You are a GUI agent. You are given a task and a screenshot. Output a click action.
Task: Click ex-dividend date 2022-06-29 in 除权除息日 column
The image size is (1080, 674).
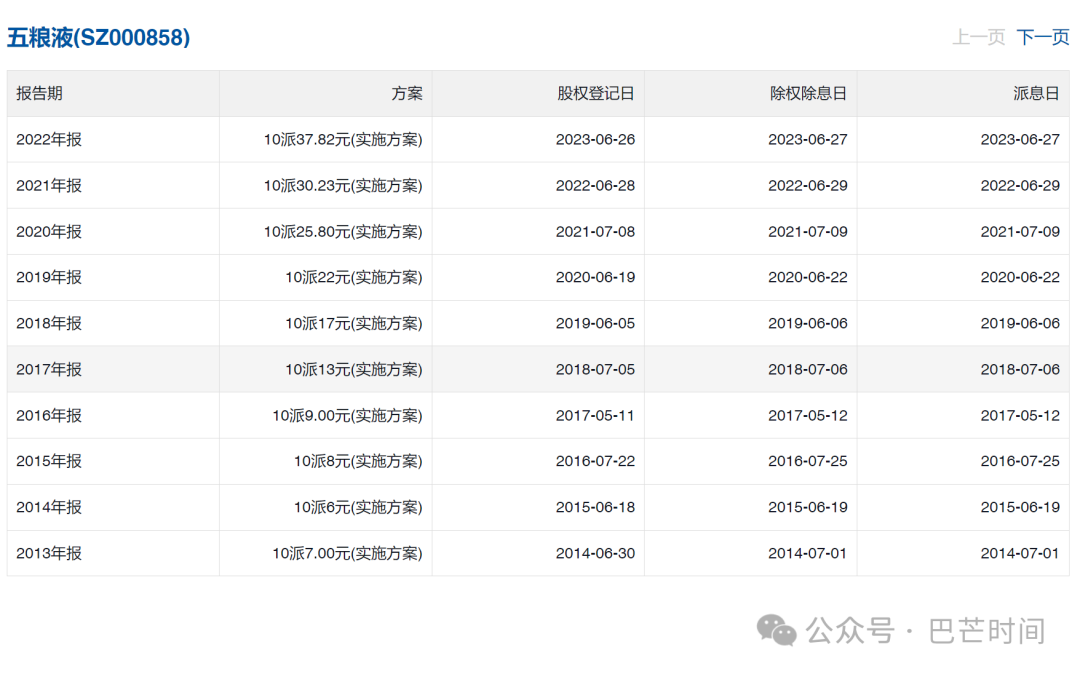click(808, 186)
